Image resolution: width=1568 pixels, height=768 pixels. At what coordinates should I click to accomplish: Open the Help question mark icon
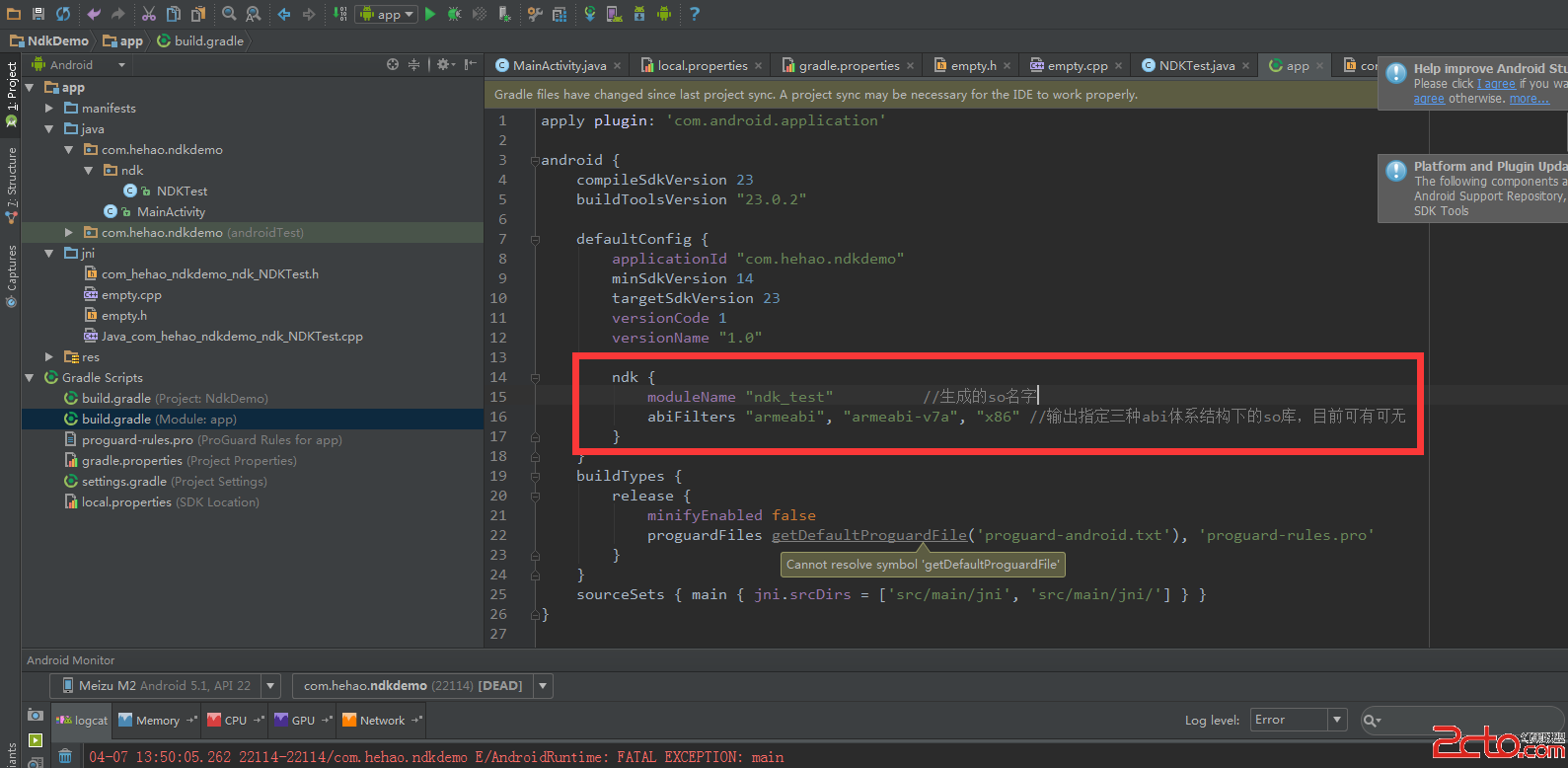[x=695, y=14]
